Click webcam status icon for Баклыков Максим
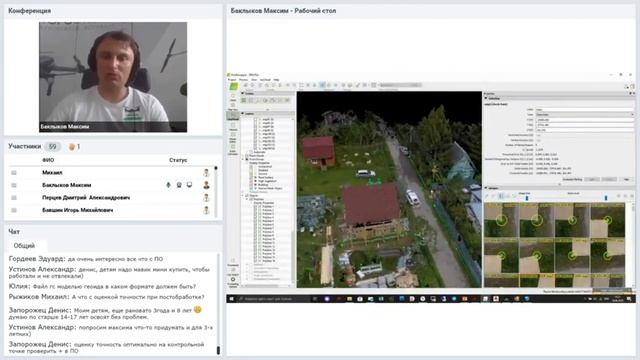This screenshot has width=640, height=360. [179, 185]
